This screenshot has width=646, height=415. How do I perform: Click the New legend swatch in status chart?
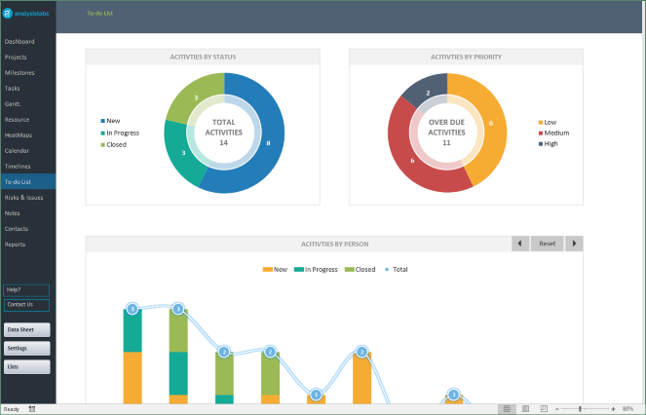(x=103, y=121)
